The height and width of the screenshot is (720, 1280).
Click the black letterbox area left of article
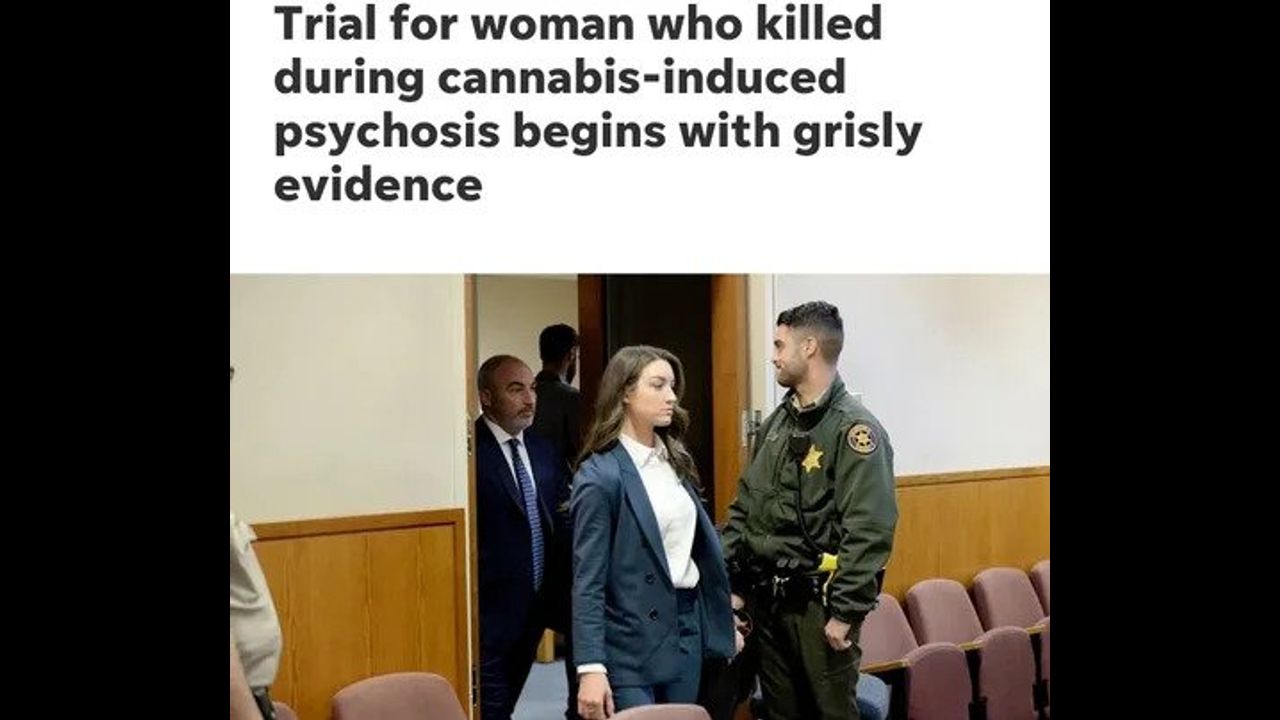115,360
